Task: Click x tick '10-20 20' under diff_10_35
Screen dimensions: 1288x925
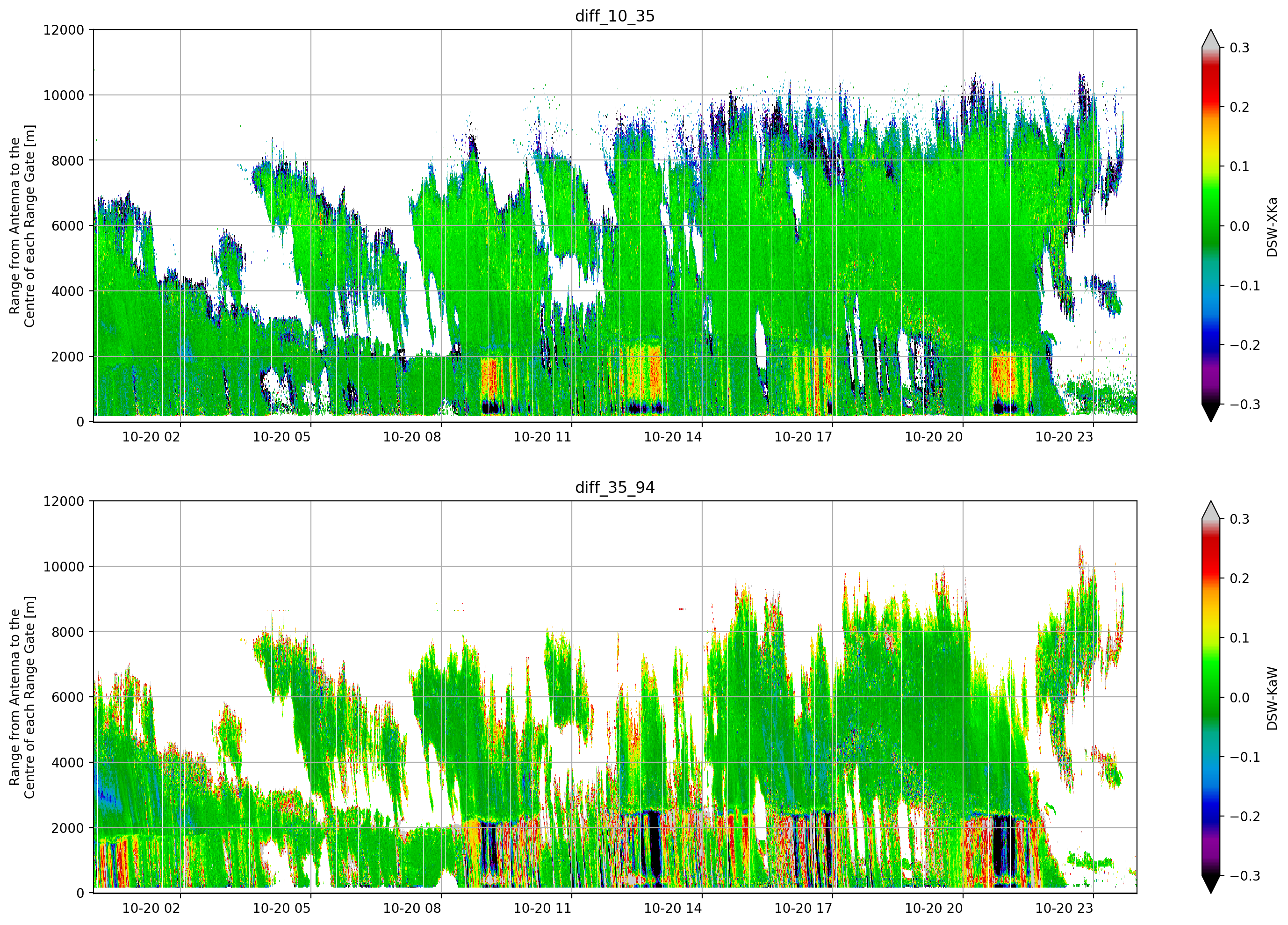Action: (934, 437)
